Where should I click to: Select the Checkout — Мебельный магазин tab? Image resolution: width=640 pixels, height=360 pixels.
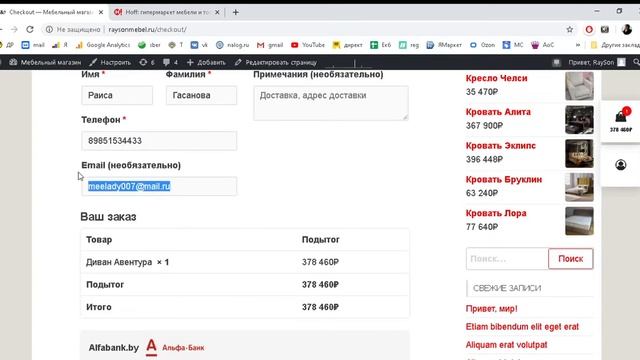pos(51,12)
